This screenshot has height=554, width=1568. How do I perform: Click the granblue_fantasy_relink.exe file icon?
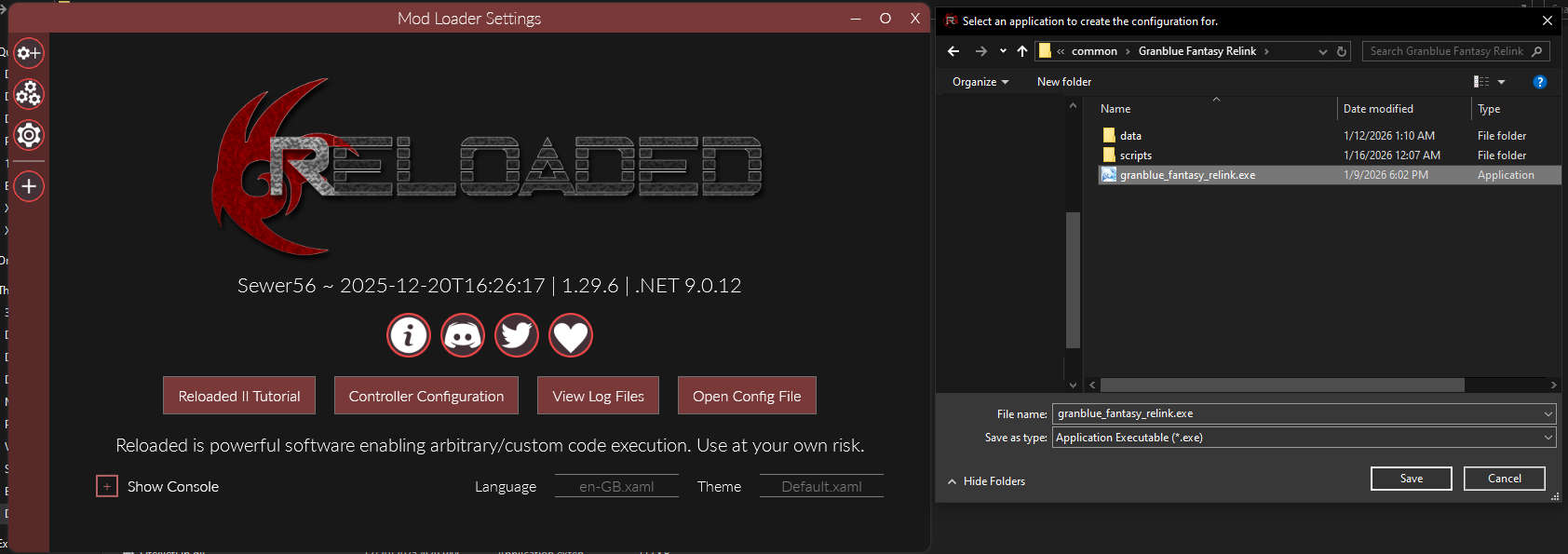pyautogui.click(x=1108, y=175)
